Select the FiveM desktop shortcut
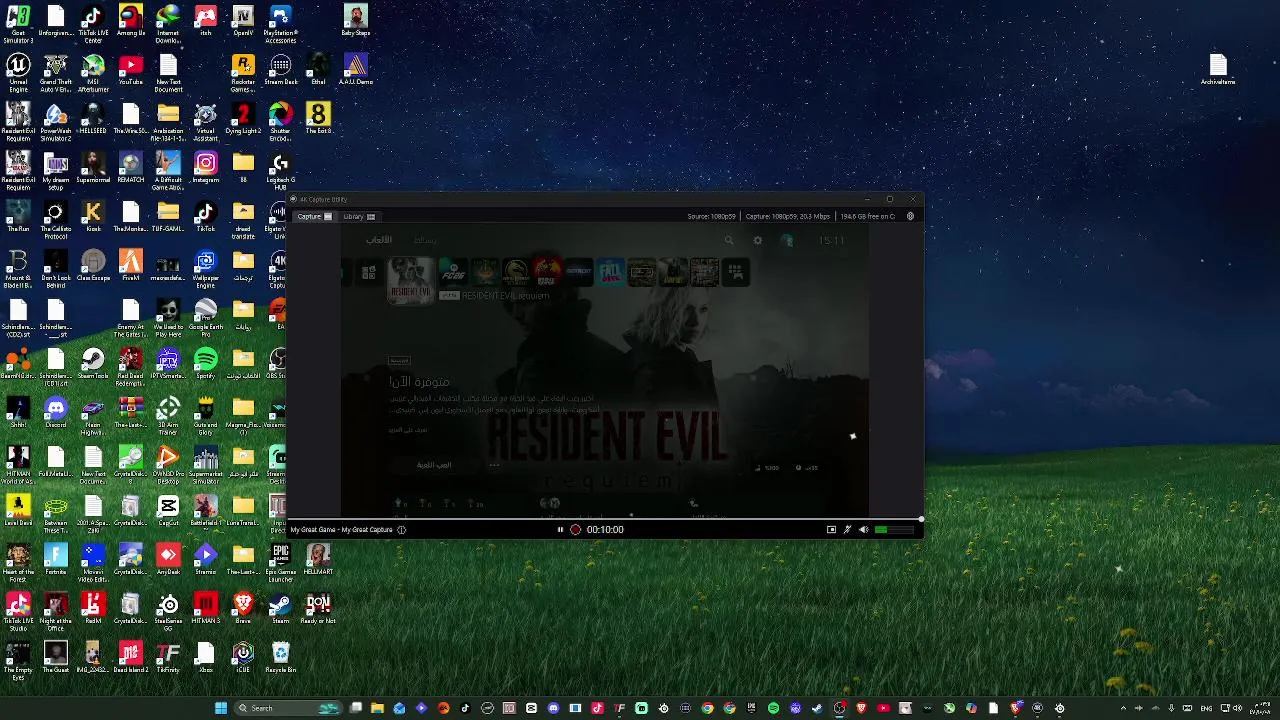 pyautogui.click(x=130, y=267)
